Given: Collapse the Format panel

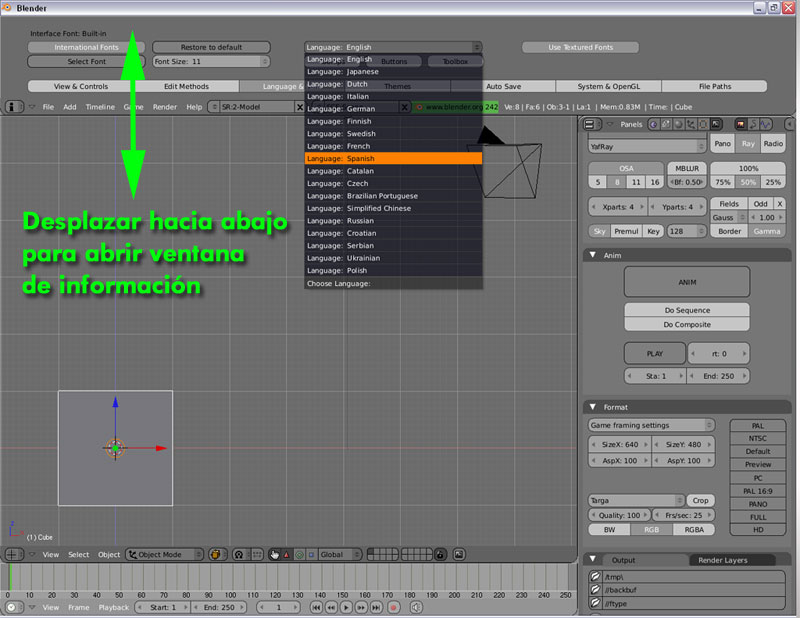Looking at the screenshot, I should click(x=592, y=407).
